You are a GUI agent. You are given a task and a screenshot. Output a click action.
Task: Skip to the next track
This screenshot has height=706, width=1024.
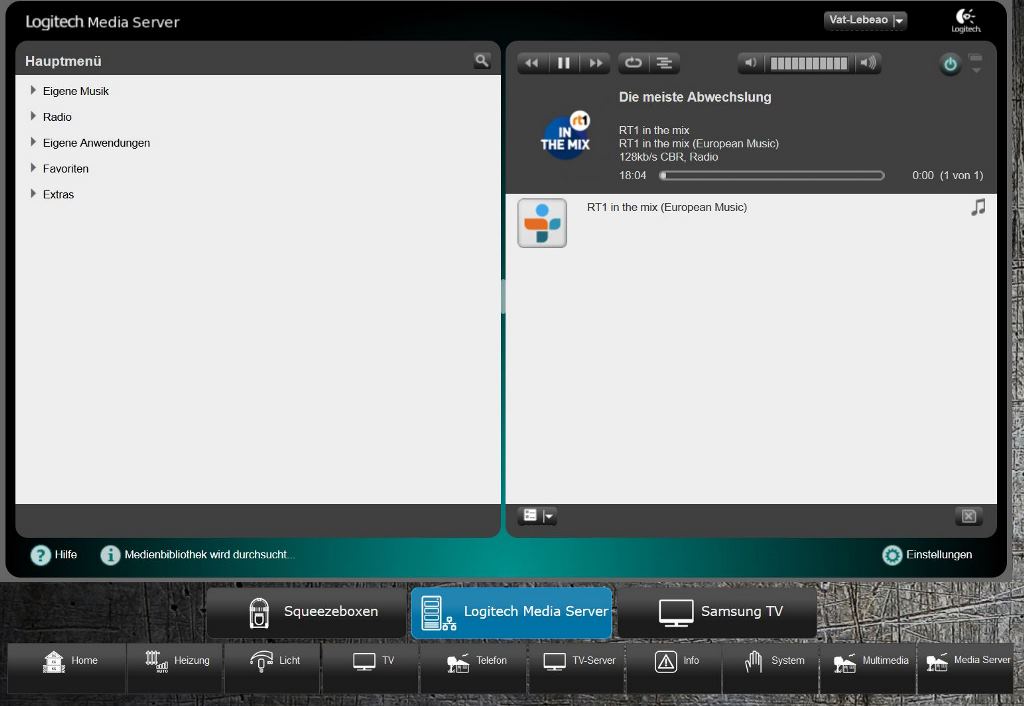click(x=596, y=63)
